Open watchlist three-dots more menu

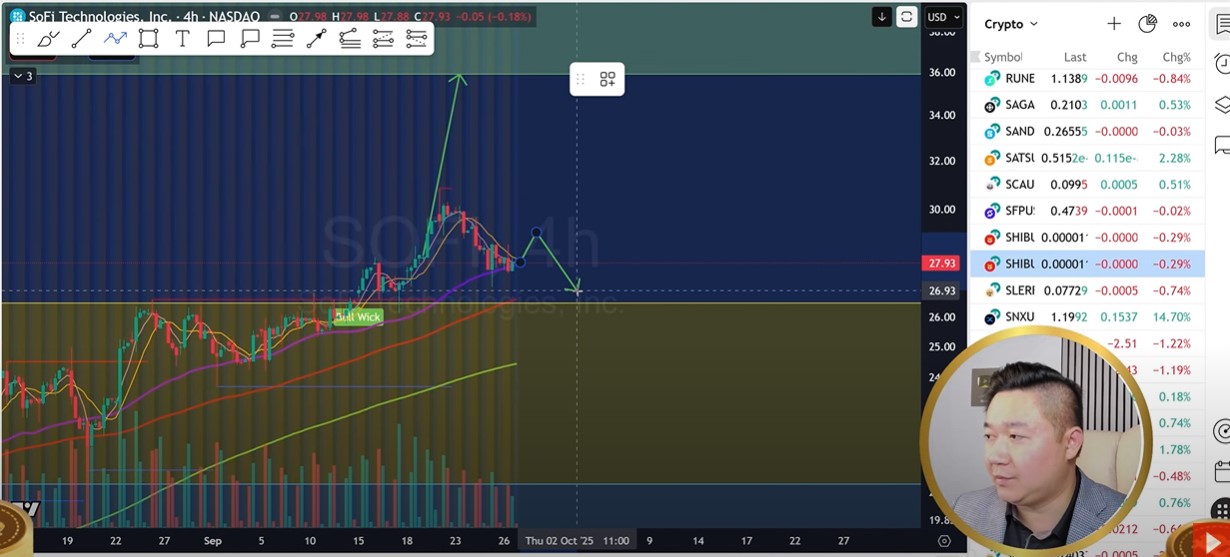(x=1181, y=24)
